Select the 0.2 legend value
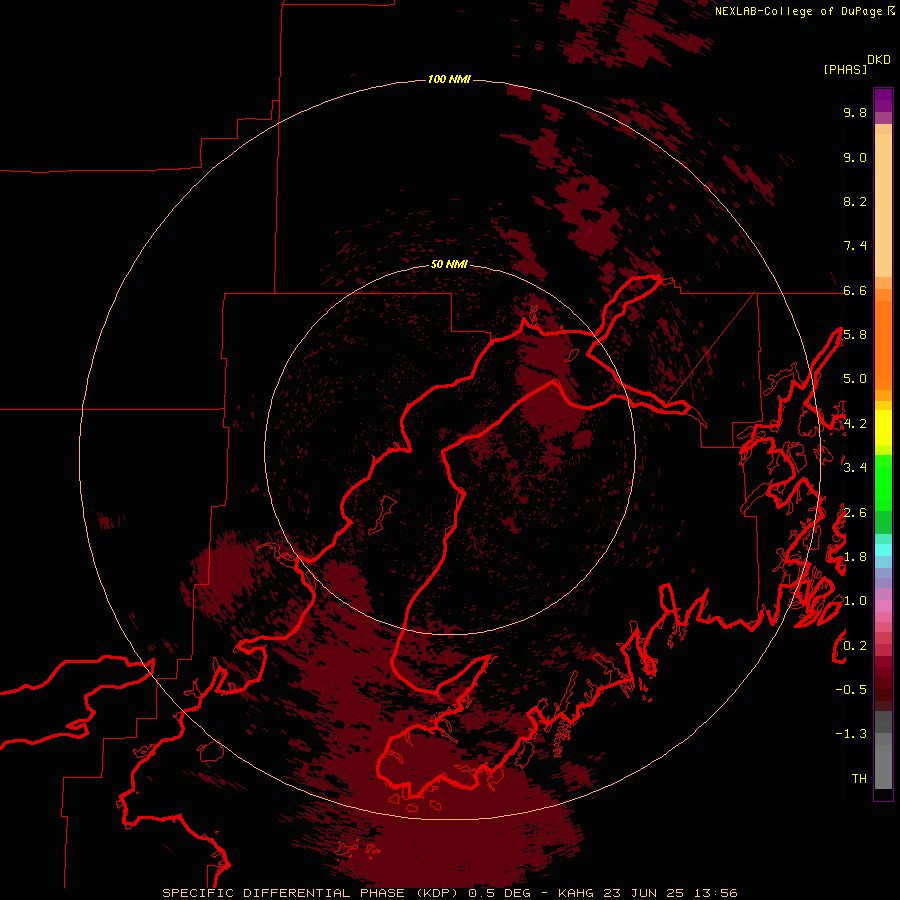The height and width of the screenshot is (900, 900). [855, 646]
